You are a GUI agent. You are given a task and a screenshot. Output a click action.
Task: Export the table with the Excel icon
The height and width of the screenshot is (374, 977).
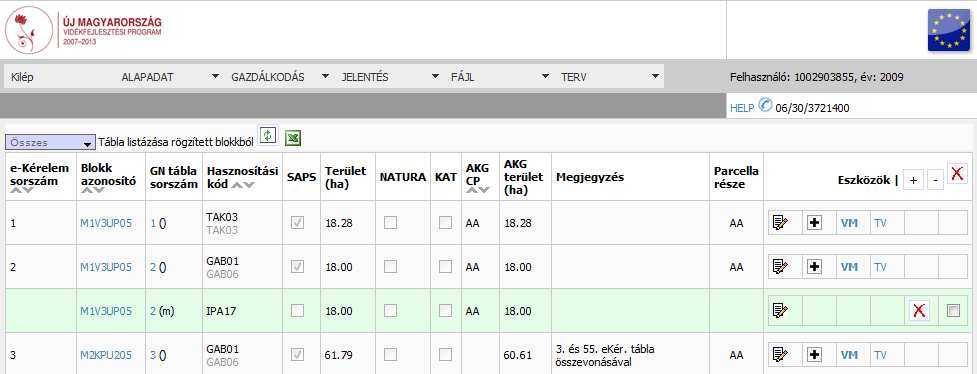(293, 138)
